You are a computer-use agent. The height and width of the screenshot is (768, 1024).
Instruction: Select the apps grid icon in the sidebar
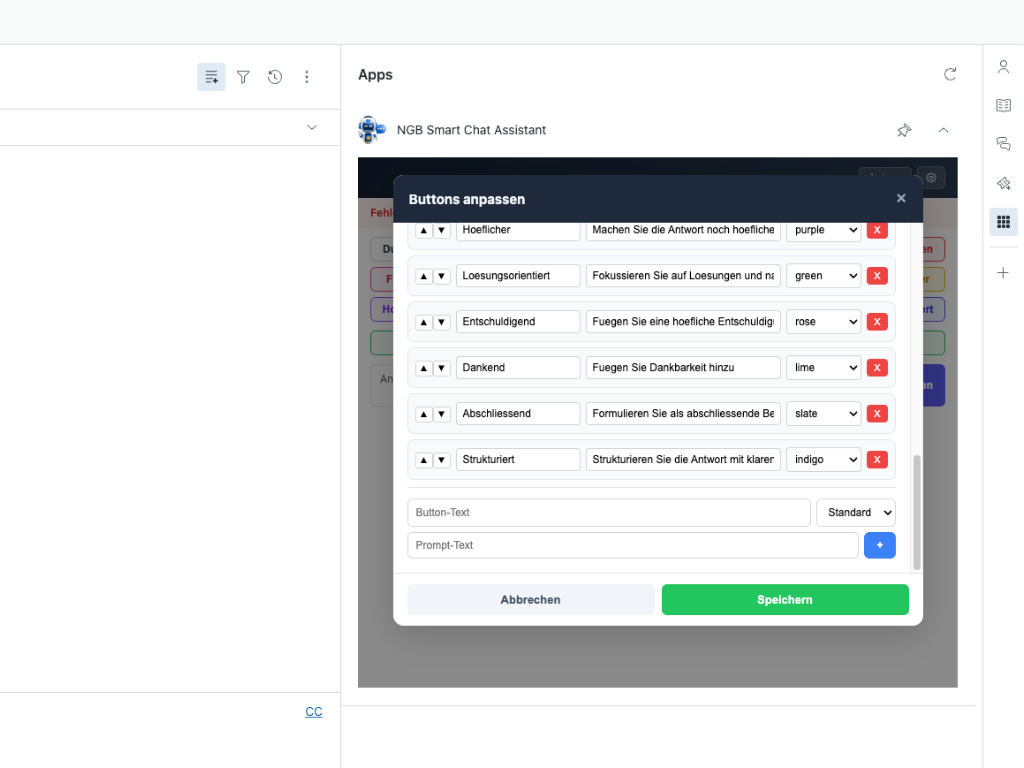[1003, 221]
